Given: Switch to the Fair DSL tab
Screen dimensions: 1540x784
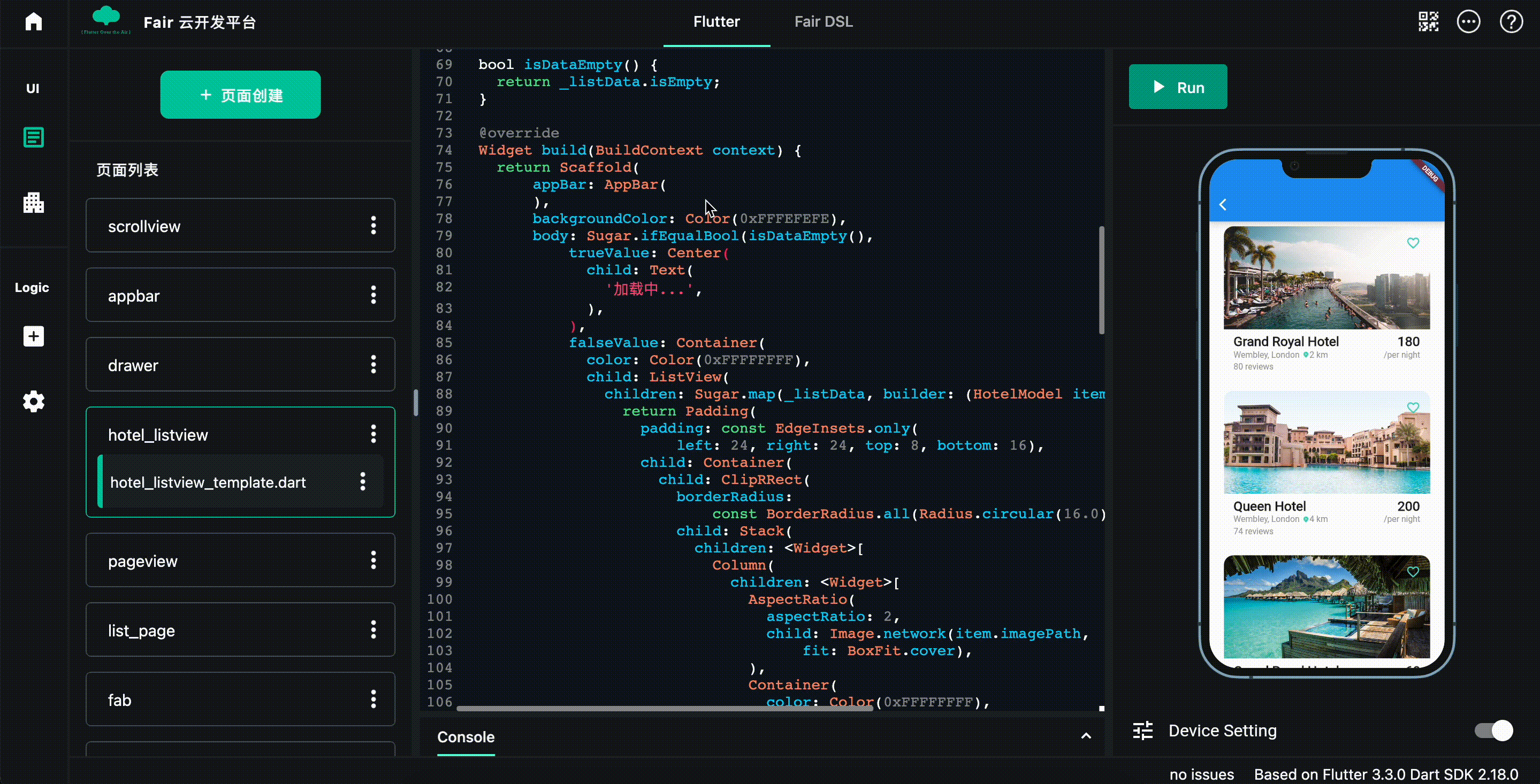Looking at the screenshot, I should pos(823,21).
